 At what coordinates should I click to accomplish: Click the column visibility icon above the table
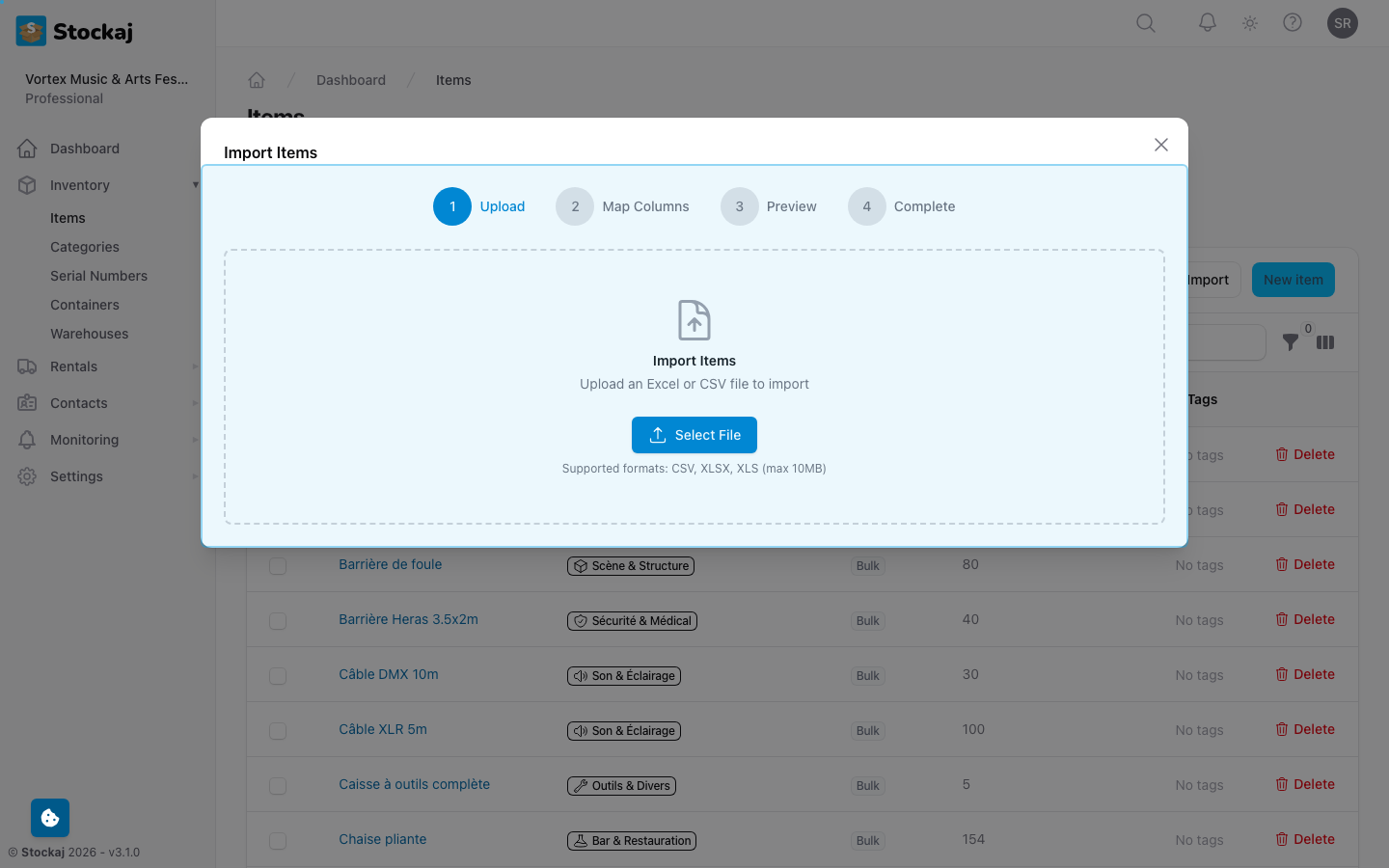(1325, 342)
